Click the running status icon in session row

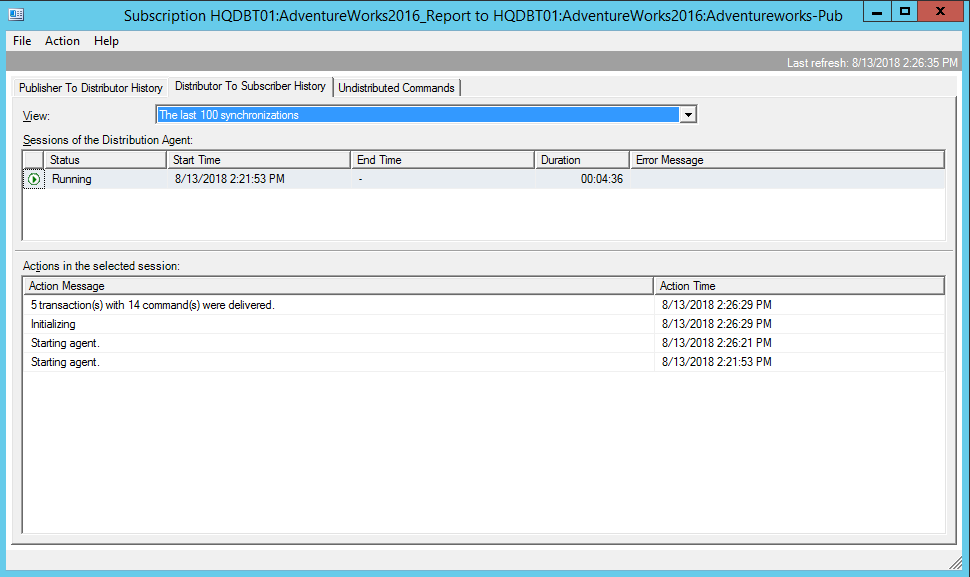[34, 179]
